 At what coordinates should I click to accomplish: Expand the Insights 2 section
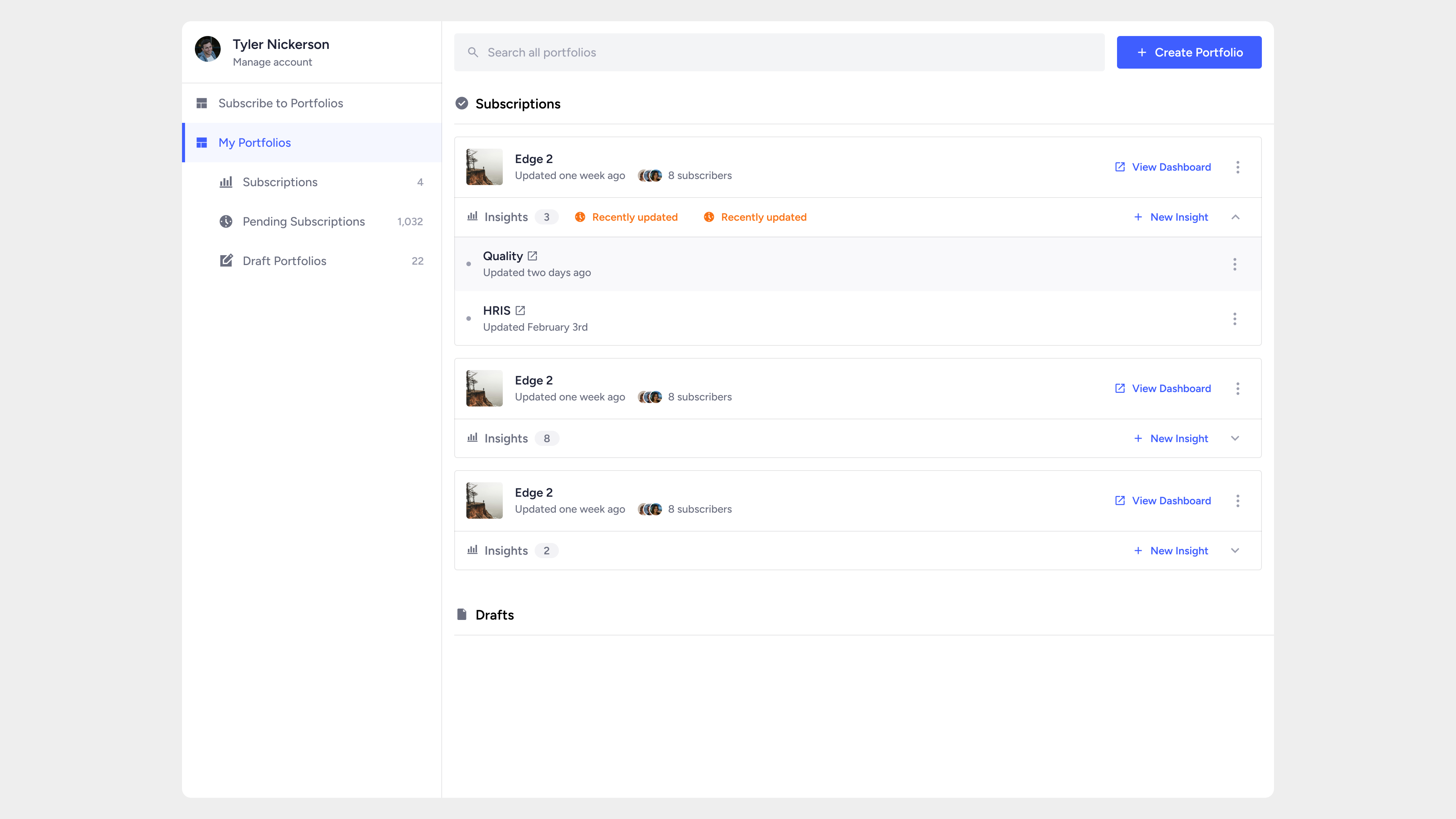point(1236,551)
